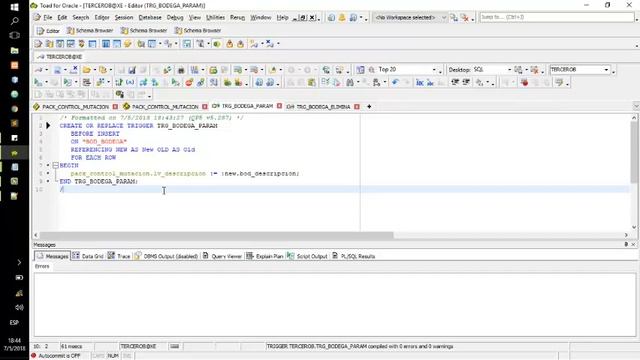Open the Windows Start menu
The width and height of the screenshot is (640, 360).
coord(14,7)
